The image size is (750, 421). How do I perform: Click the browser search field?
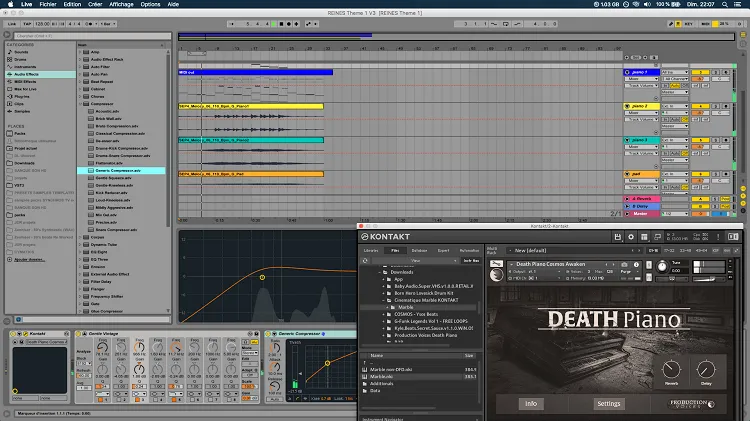92,36
